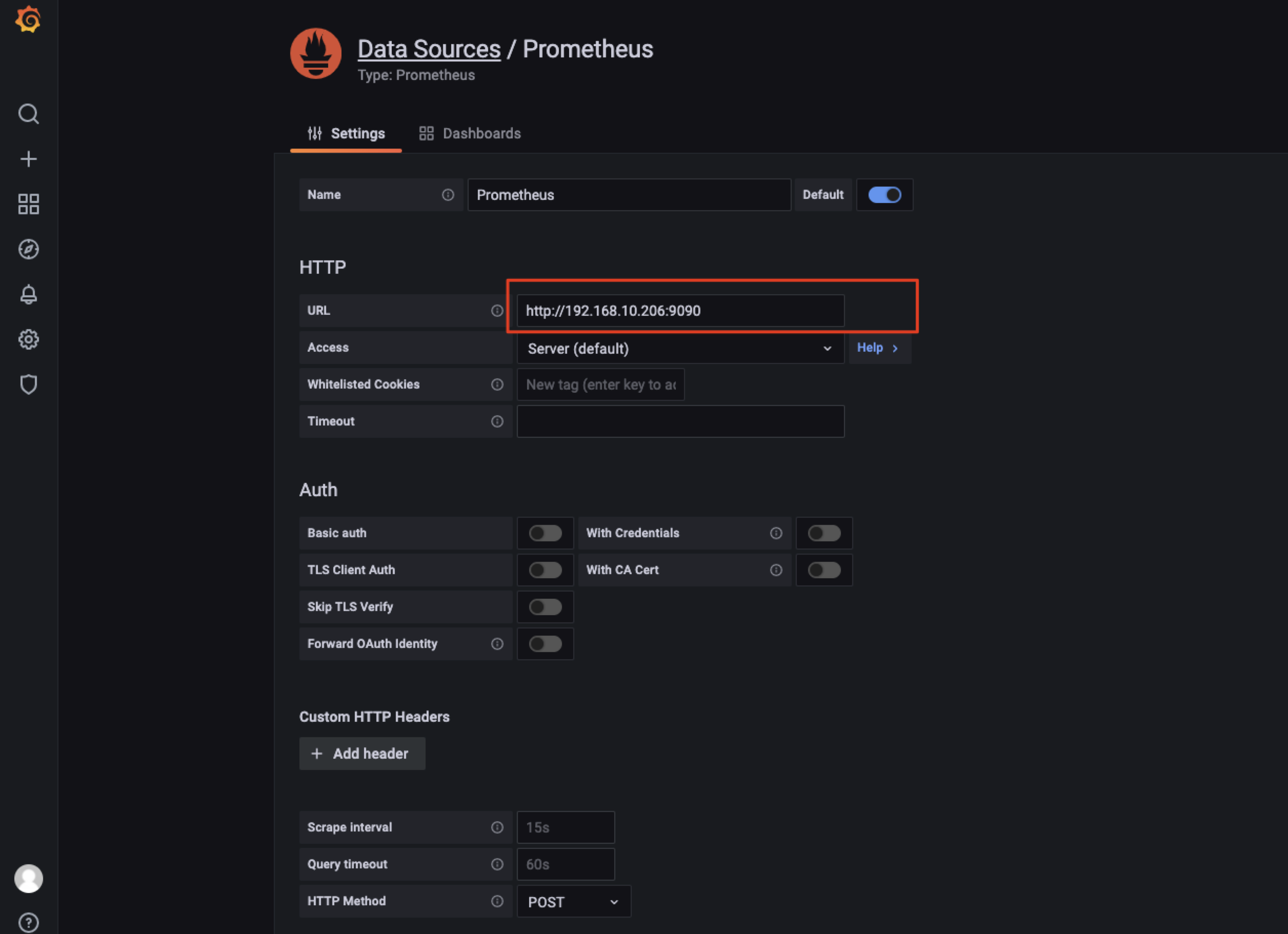Click the info icon next to URL
This screenshot has width=1288, height=934.
pyautogui.click(x=497, y=311)
